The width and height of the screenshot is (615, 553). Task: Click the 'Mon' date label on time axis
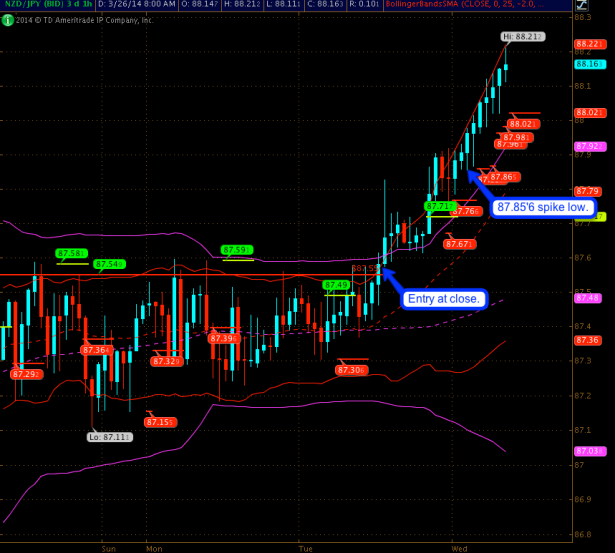[x=154, y=548]
